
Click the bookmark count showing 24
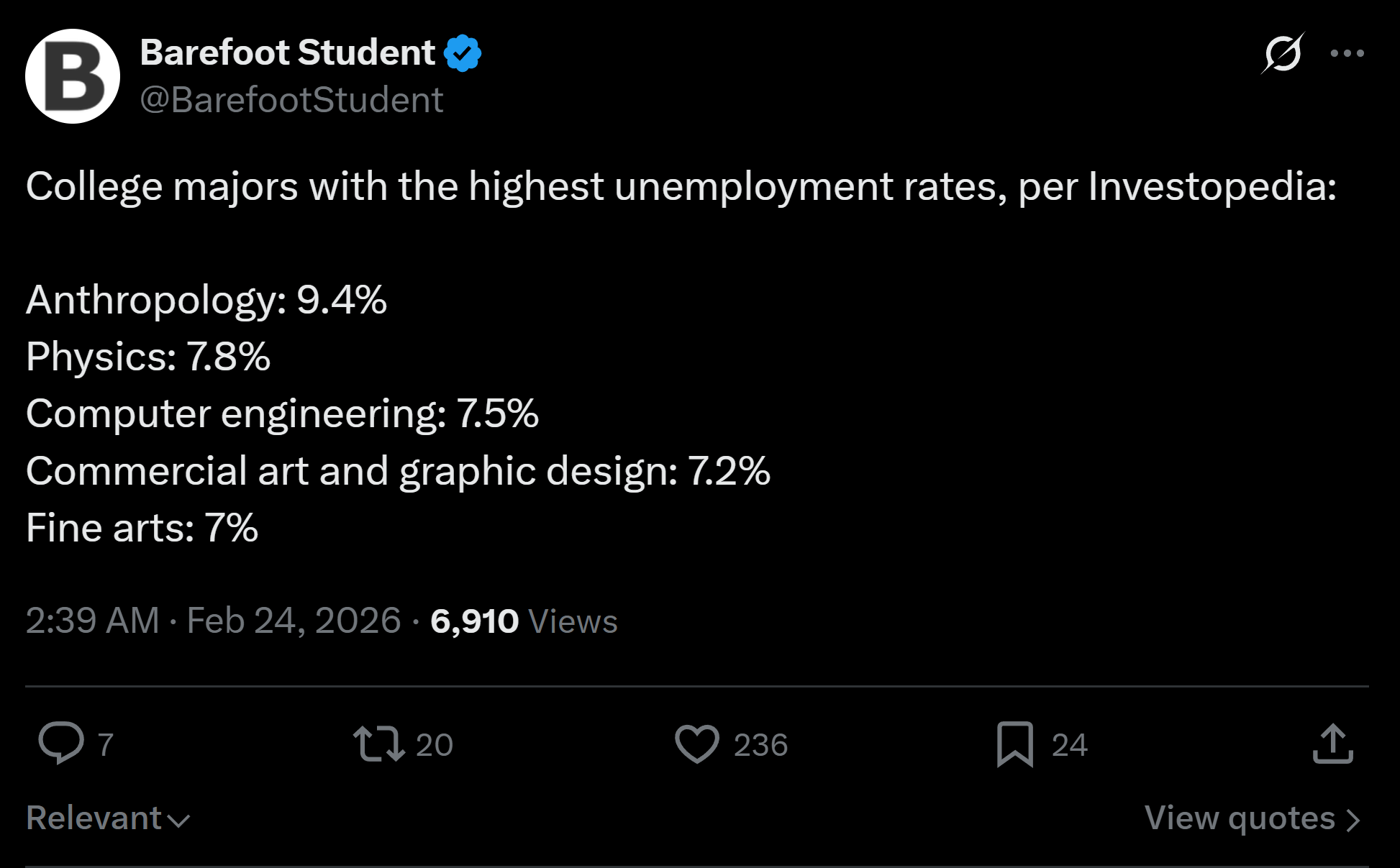1069,745
